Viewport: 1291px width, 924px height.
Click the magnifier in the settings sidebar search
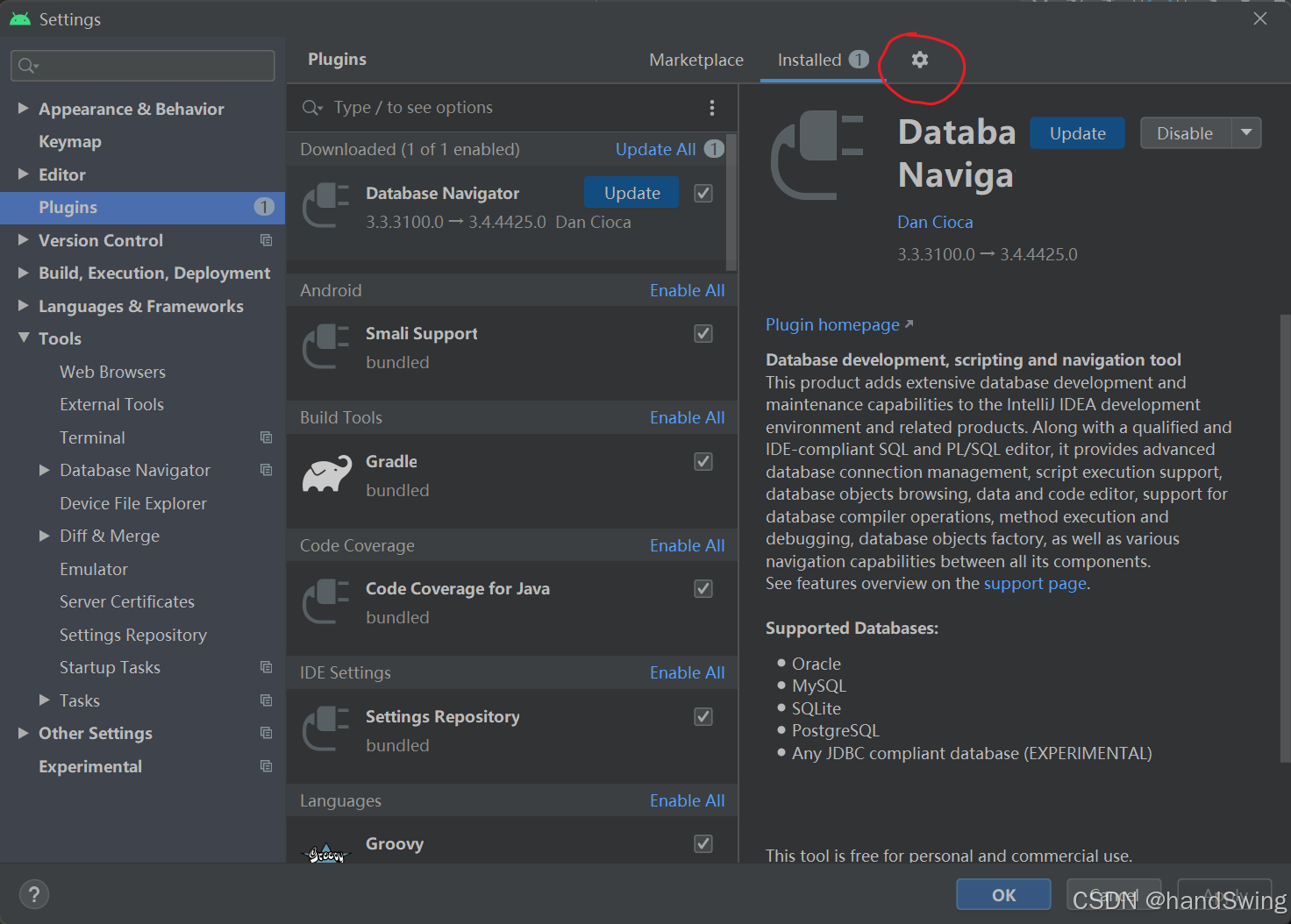pos(27,65)
